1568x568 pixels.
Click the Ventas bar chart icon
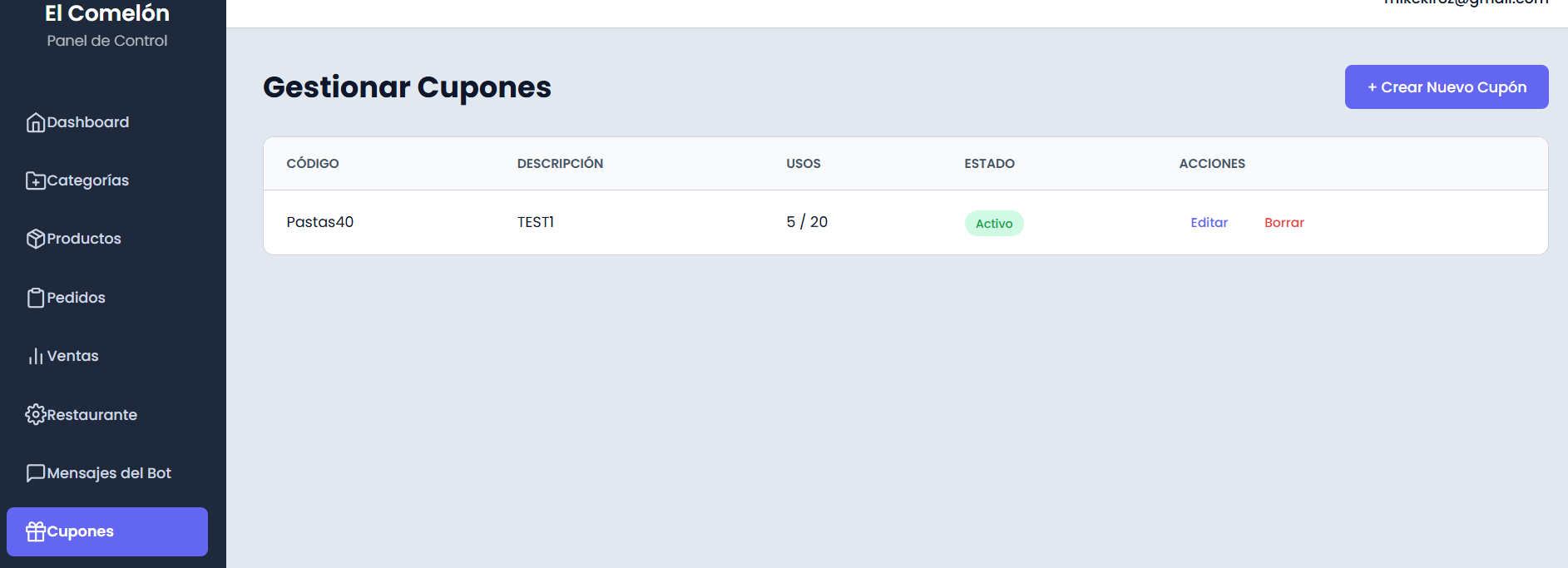coord(35,357)
